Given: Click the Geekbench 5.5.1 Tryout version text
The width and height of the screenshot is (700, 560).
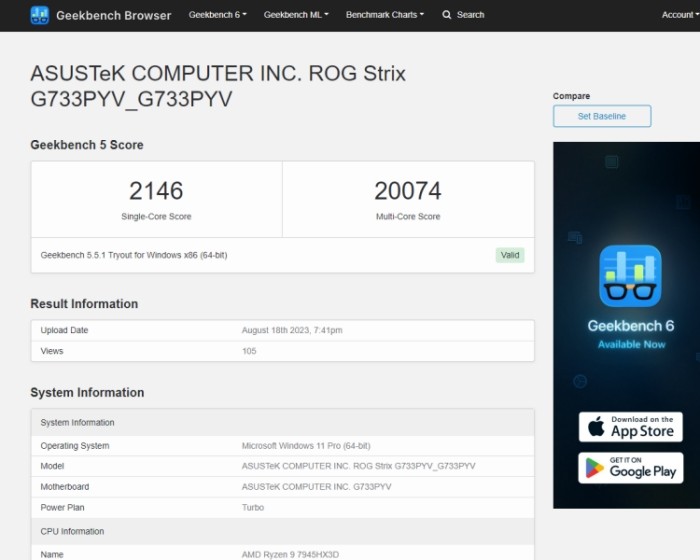Looking at the screenshot, I should [x=134, y=255].
